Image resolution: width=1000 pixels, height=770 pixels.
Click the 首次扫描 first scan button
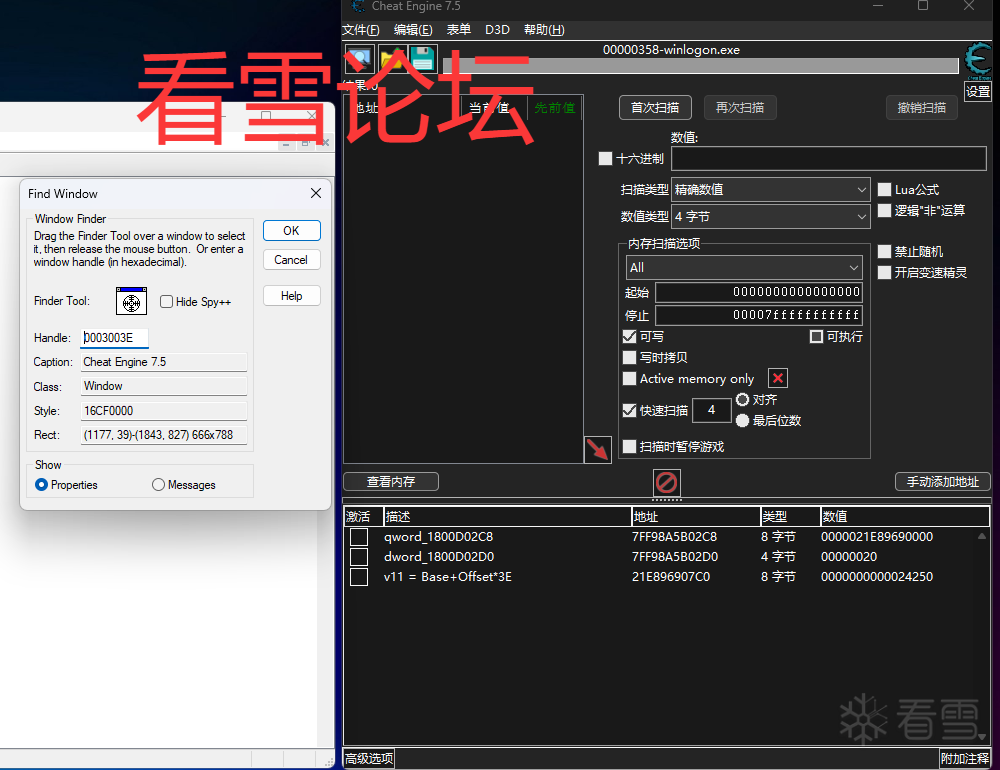[x=655, y=108]
